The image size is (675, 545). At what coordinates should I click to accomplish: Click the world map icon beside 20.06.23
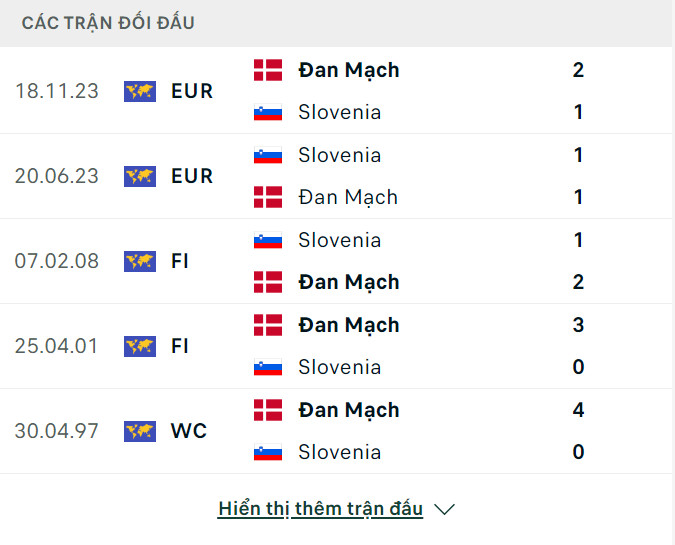[140, 176]
